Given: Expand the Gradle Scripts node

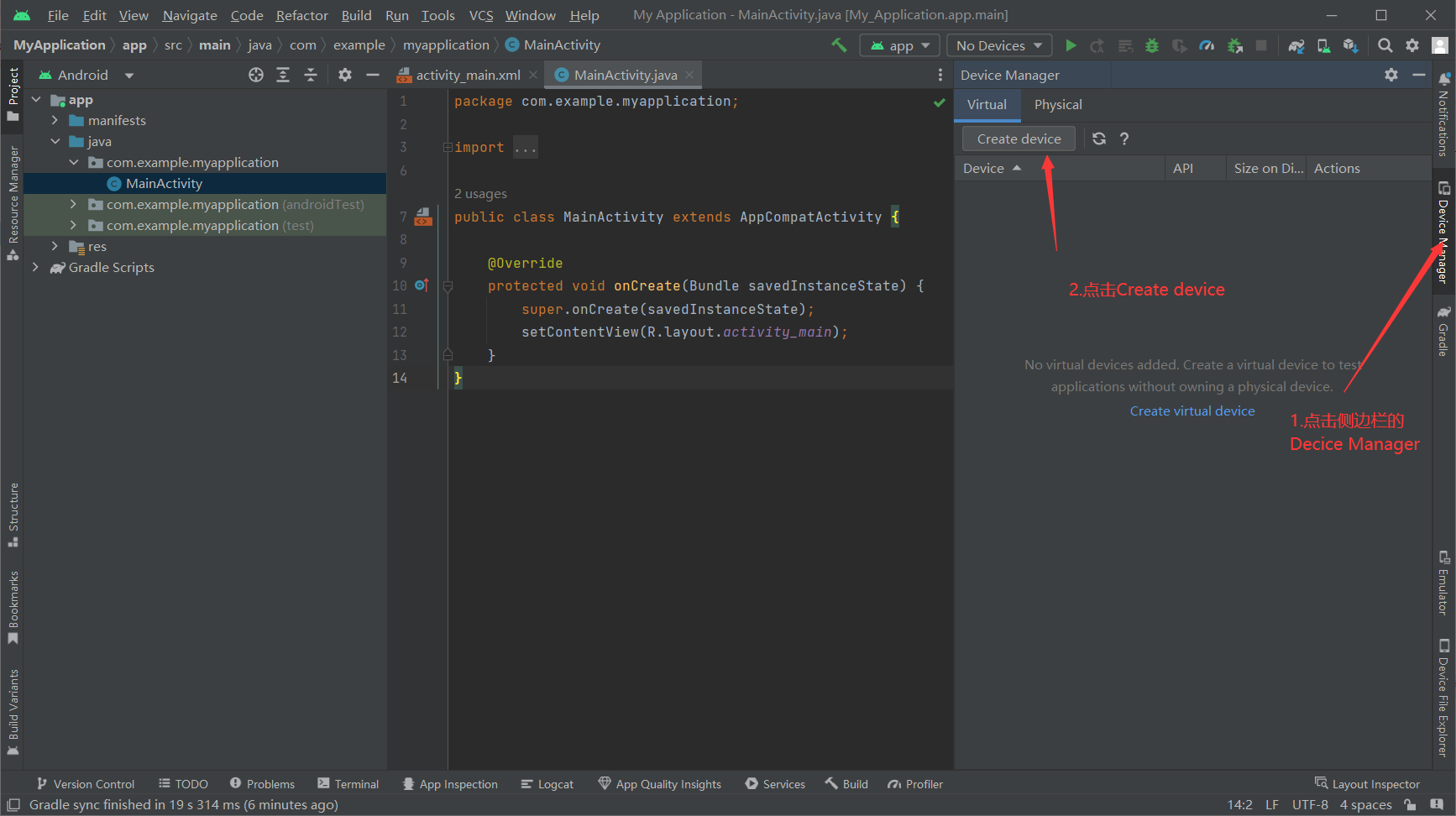Looking at the screenshot, I should pos(36,268).
